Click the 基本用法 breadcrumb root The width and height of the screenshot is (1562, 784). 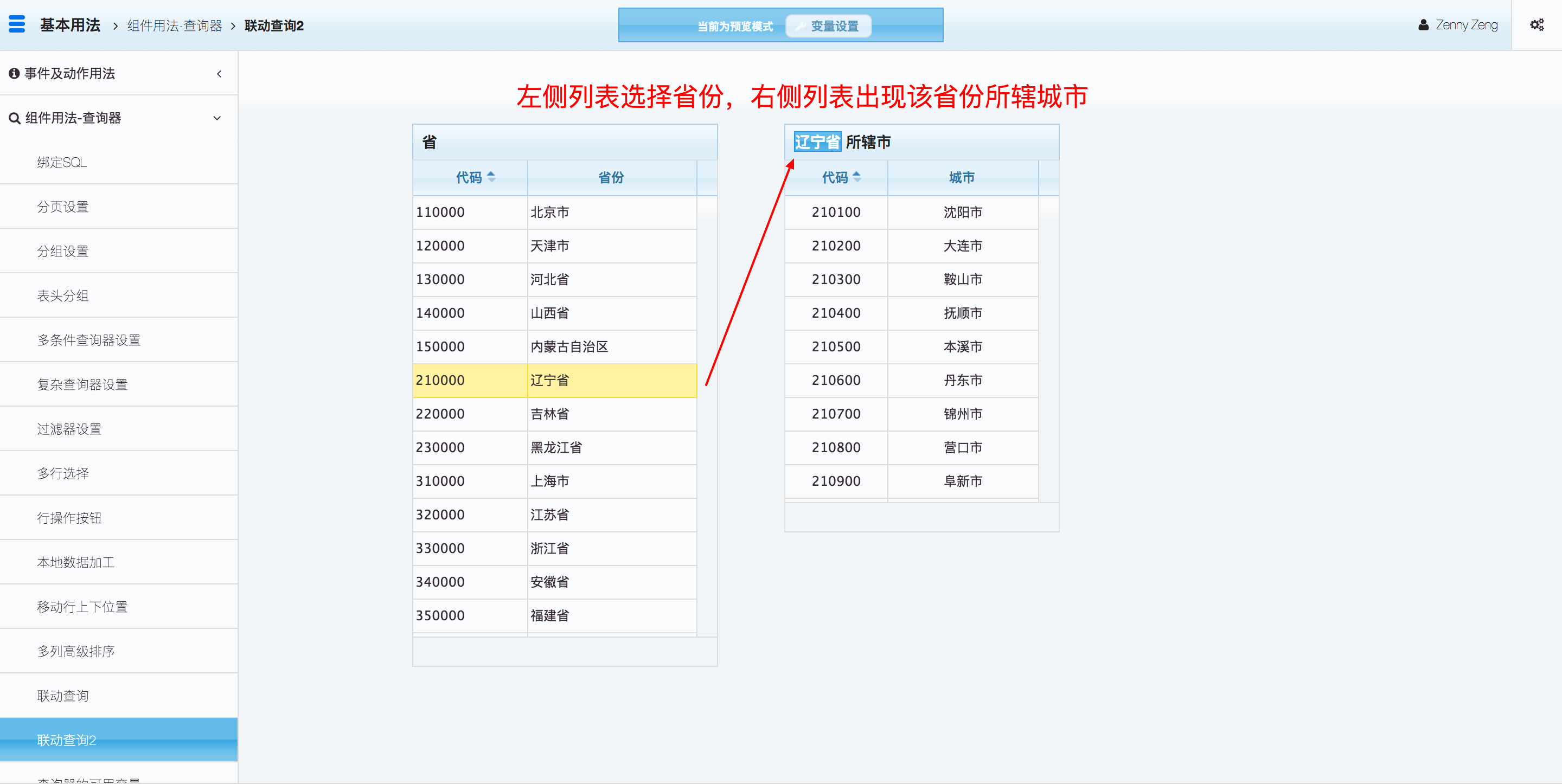click(71, 25)
